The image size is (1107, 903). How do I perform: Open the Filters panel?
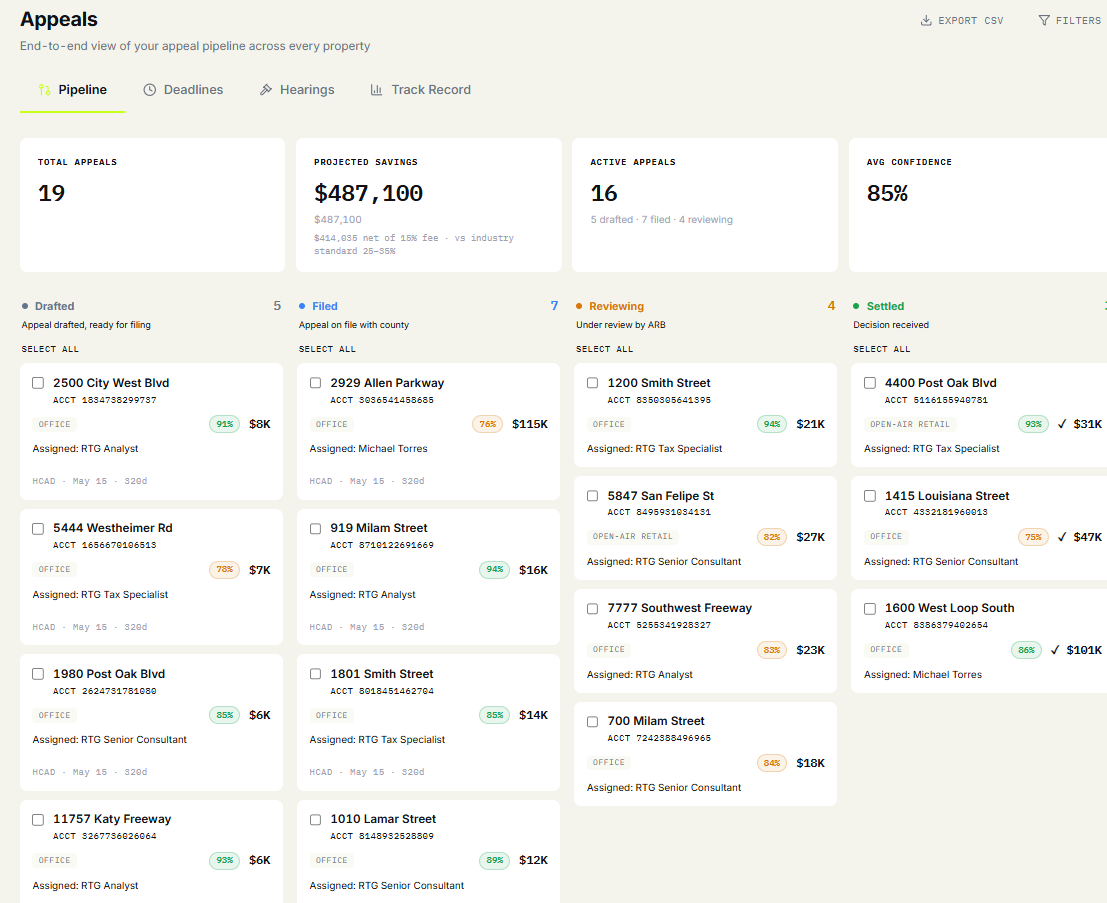click(1070, 20)
